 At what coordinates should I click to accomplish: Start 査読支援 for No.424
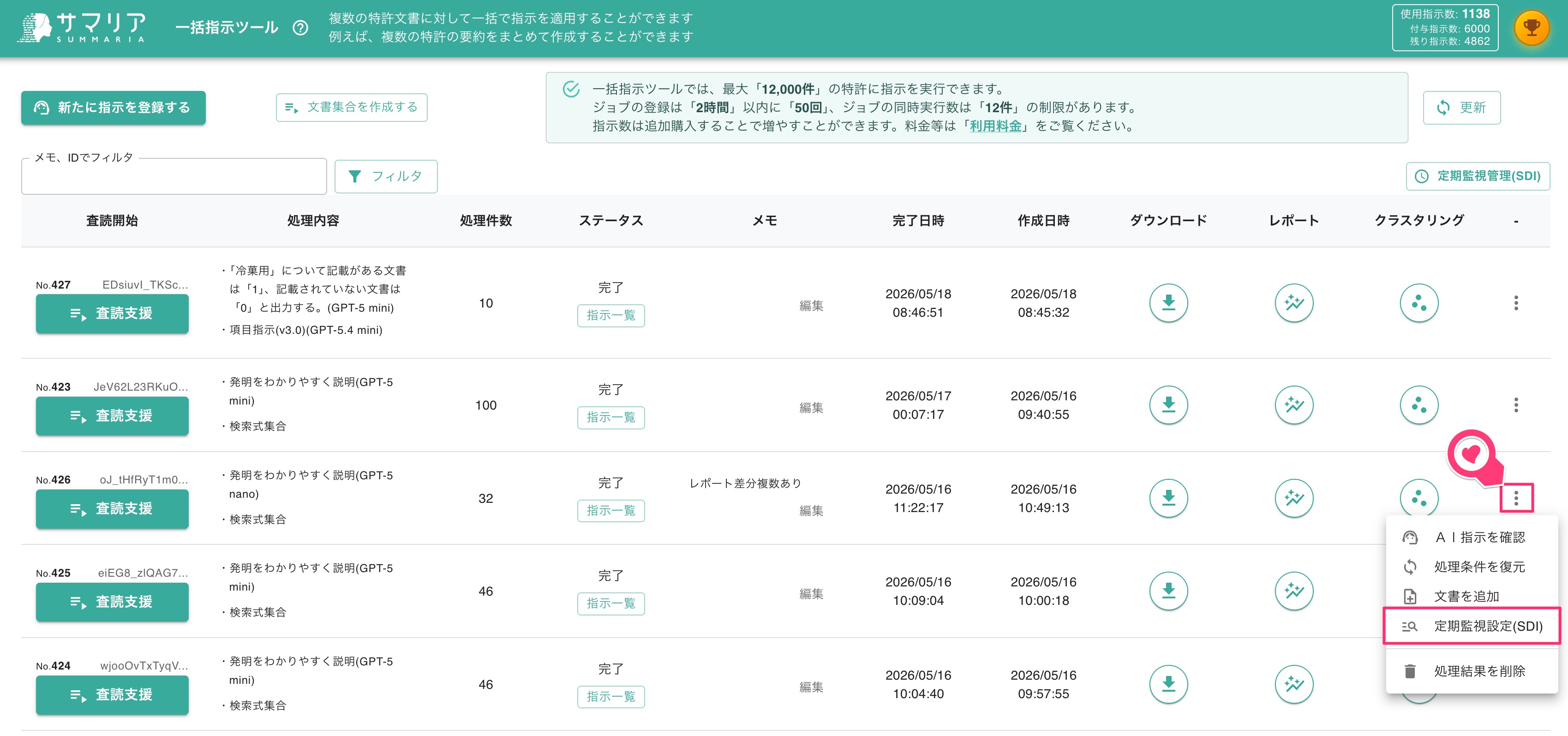pyautogui.click(x=112, y=695)
